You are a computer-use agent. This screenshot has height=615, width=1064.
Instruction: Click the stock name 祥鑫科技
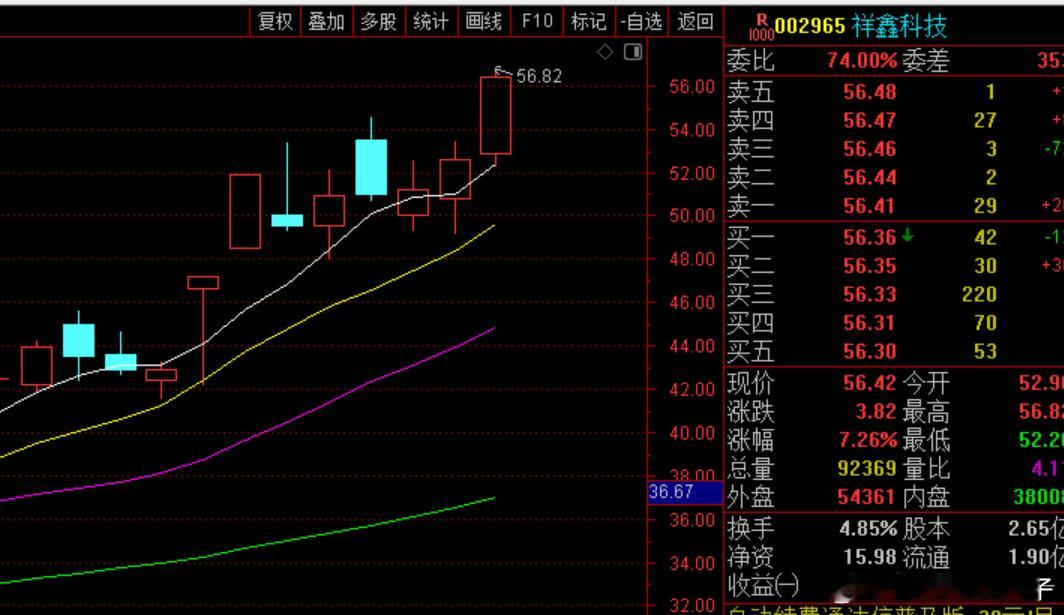[899, 26]
